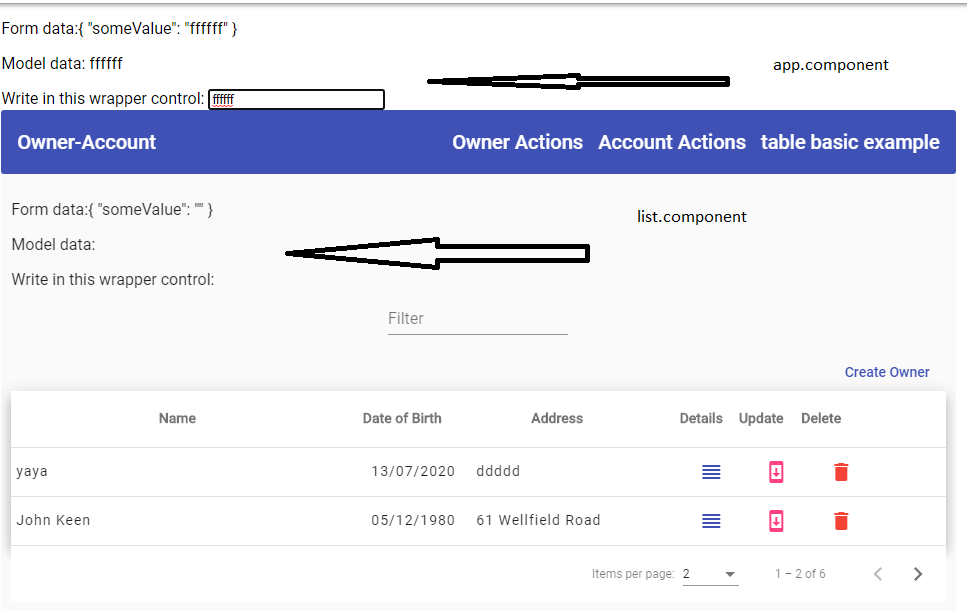Screen dimensions: 967x611
Task: Sort by Address column header
Action: coord(556,418)
